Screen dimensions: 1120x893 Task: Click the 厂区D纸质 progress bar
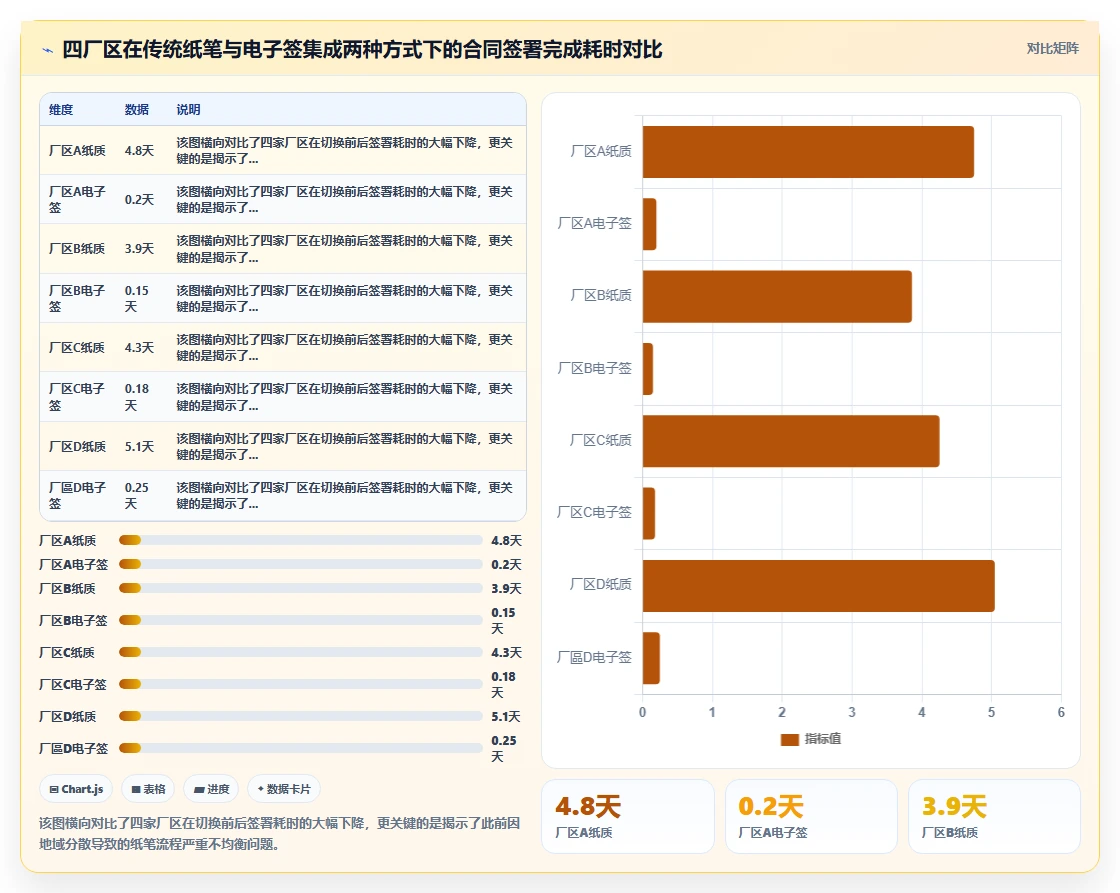301,716
